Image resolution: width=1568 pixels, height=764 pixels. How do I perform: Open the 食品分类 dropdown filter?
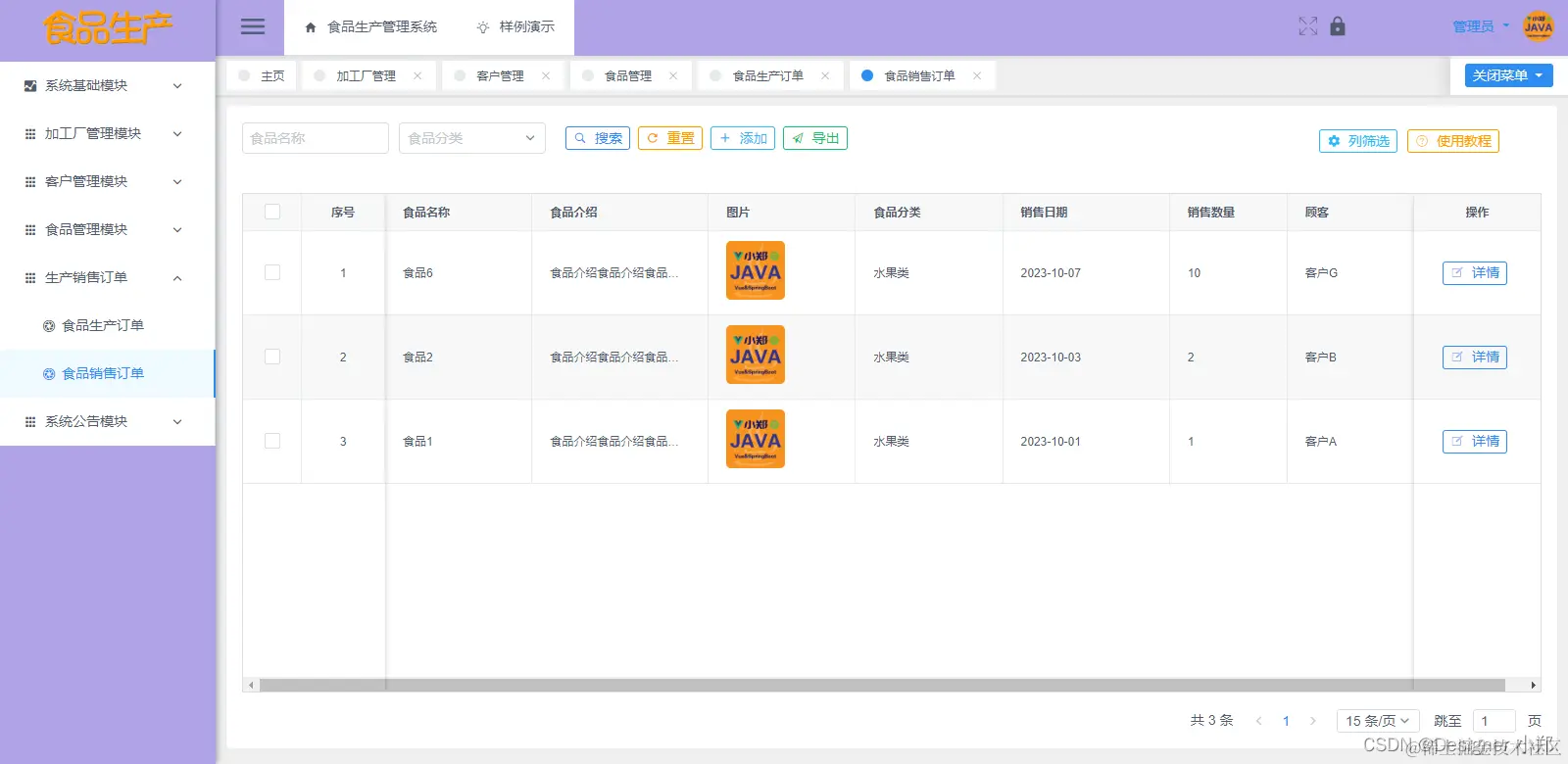click(x=472, y=138)
